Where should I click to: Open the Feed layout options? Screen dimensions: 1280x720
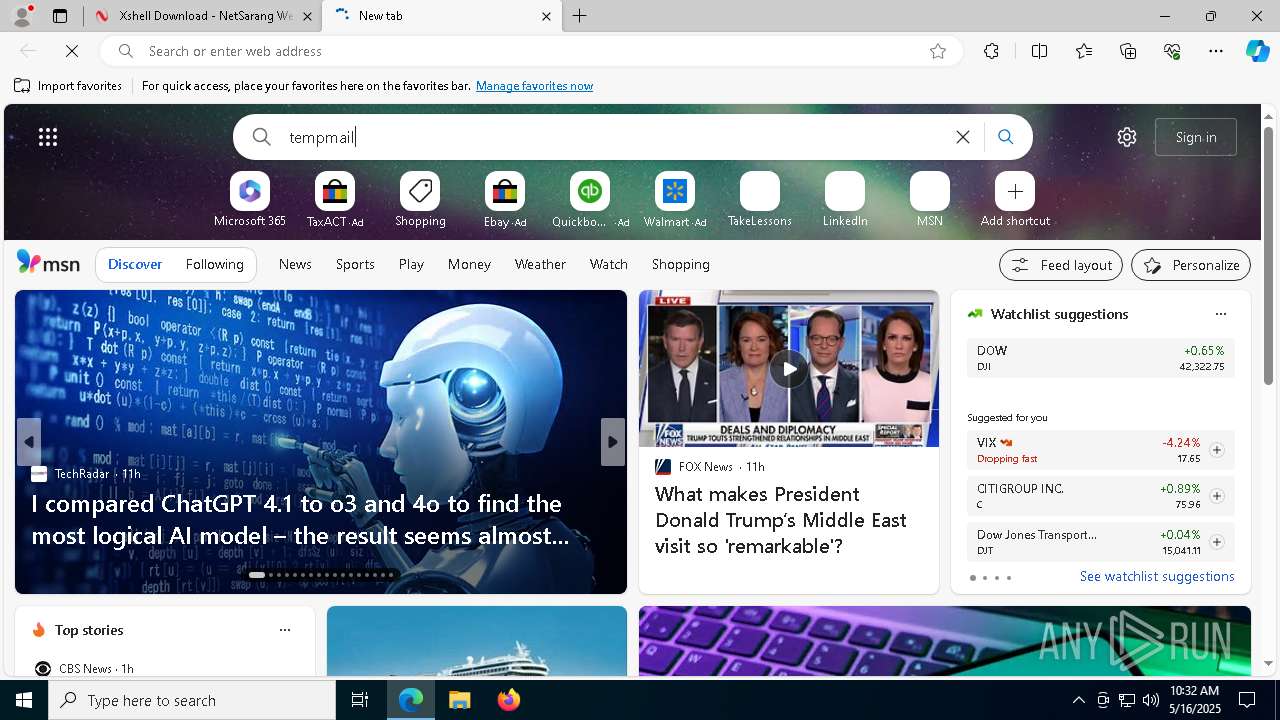point(1061,265)
